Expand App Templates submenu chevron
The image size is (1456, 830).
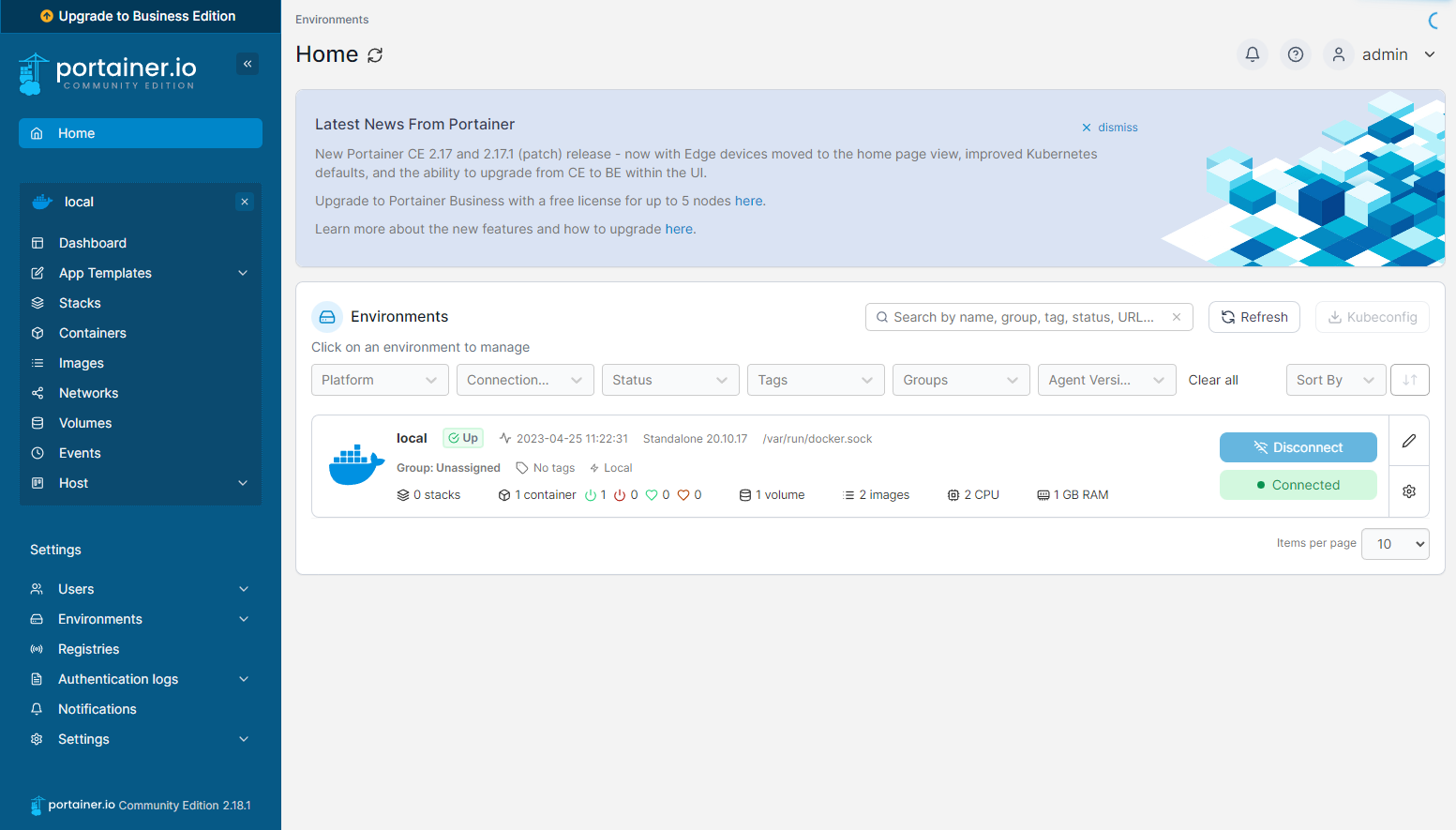(x=243, y=273)
